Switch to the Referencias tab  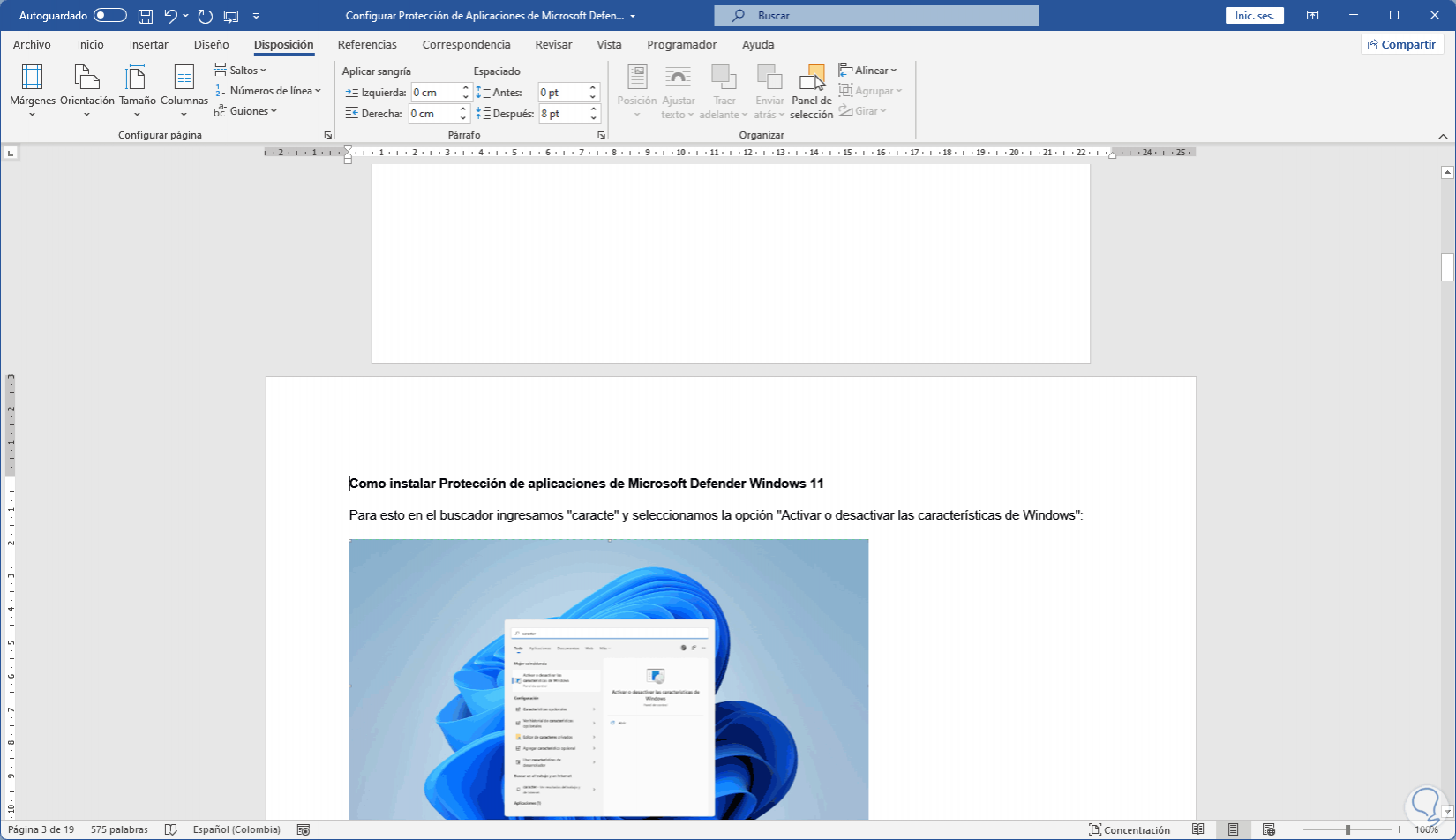click(x=367, y=44)
